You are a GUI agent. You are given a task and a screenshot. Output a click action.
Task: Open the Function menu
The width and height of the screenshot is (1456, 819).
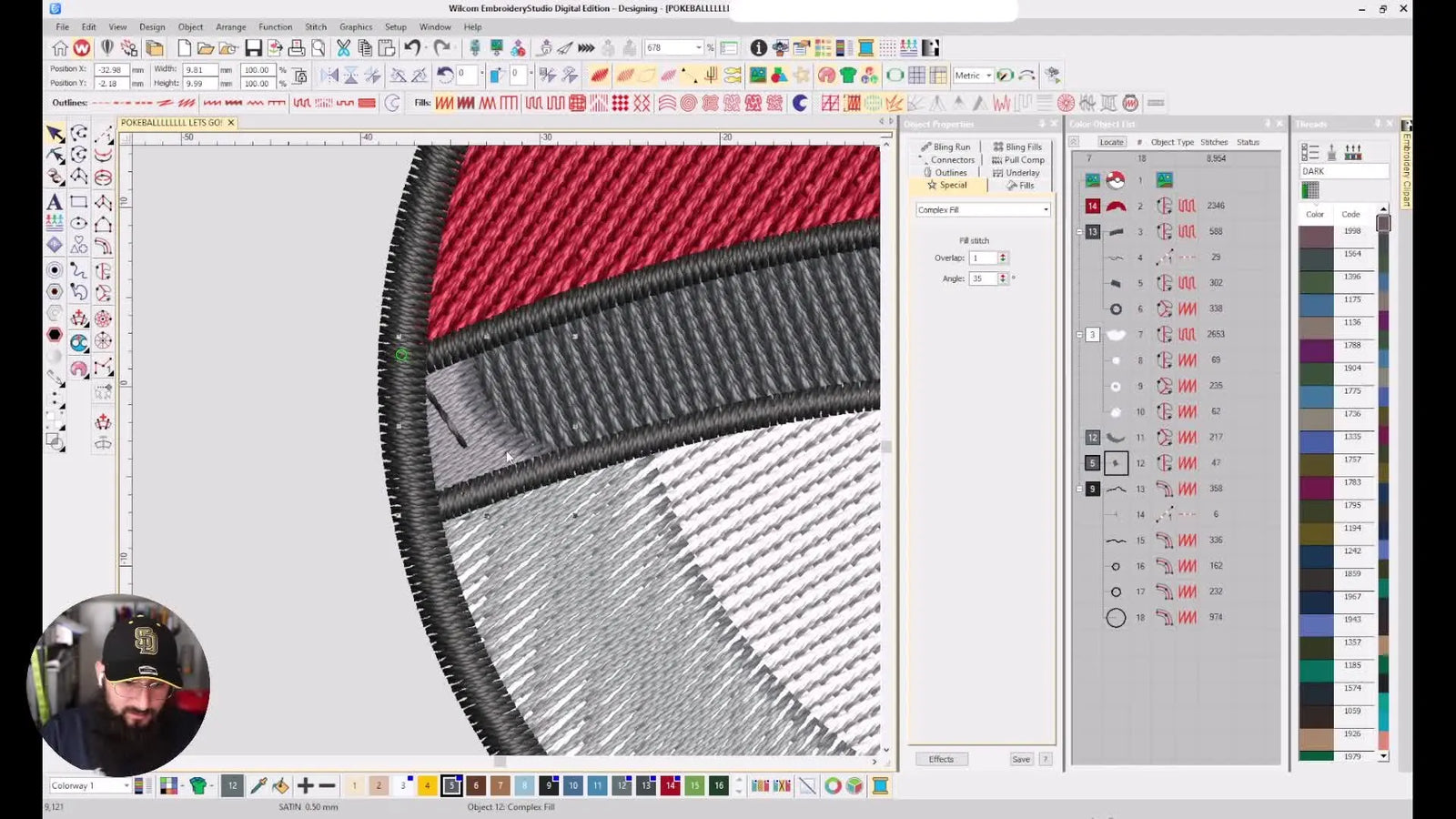point(275,27)
